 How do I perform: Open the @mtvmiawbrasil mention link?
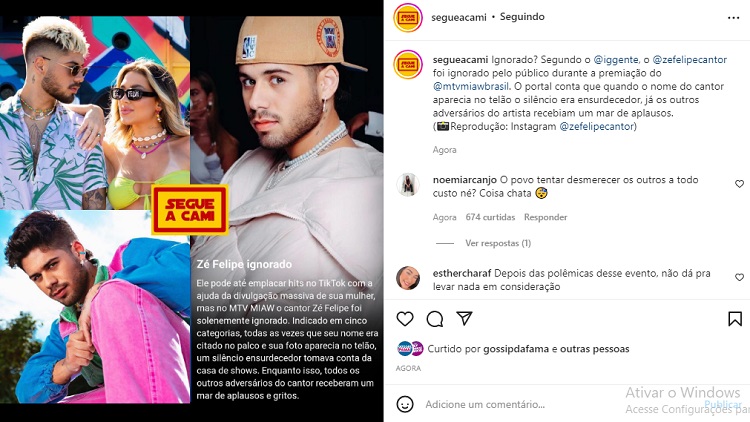(471, 87)
